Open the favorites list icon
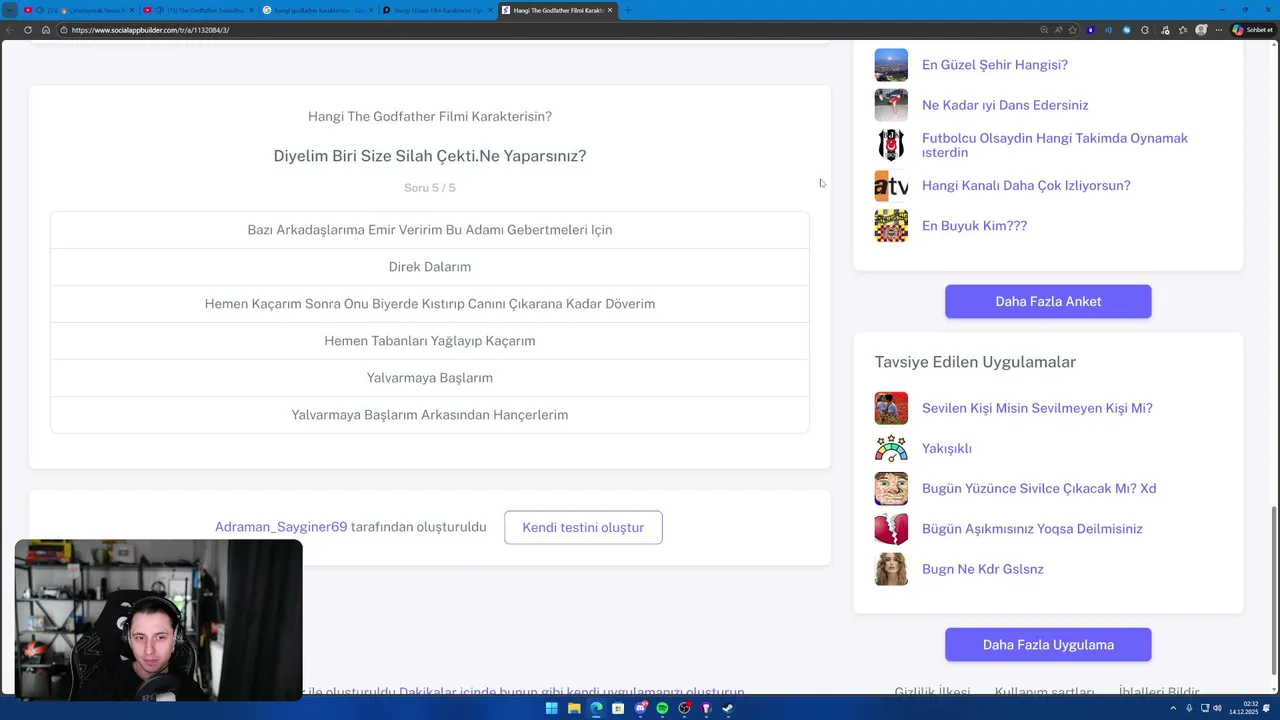This screenshot has width=1280, height=720. click(x=1183, y=30)
